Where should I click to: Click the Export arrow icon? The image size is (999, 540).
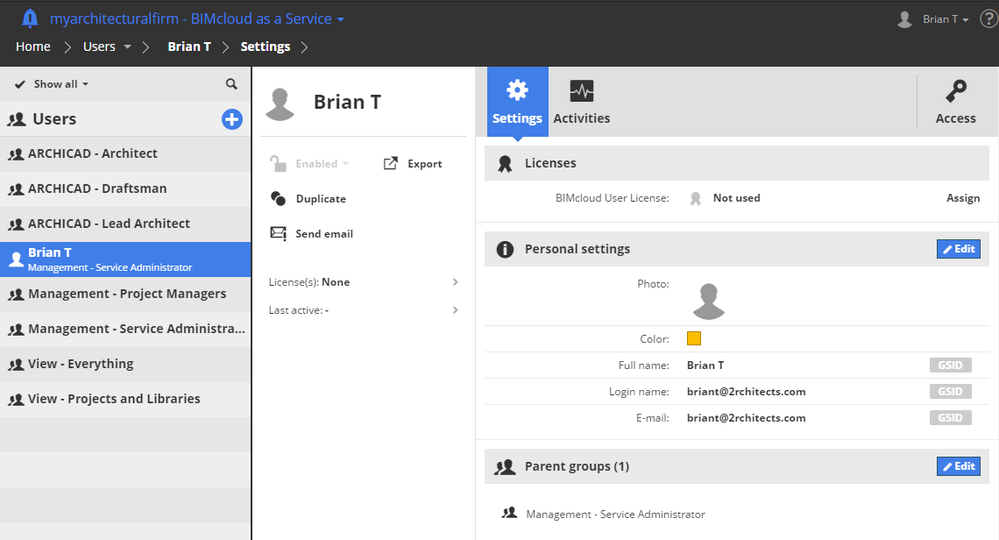click(x=391, y=164)
